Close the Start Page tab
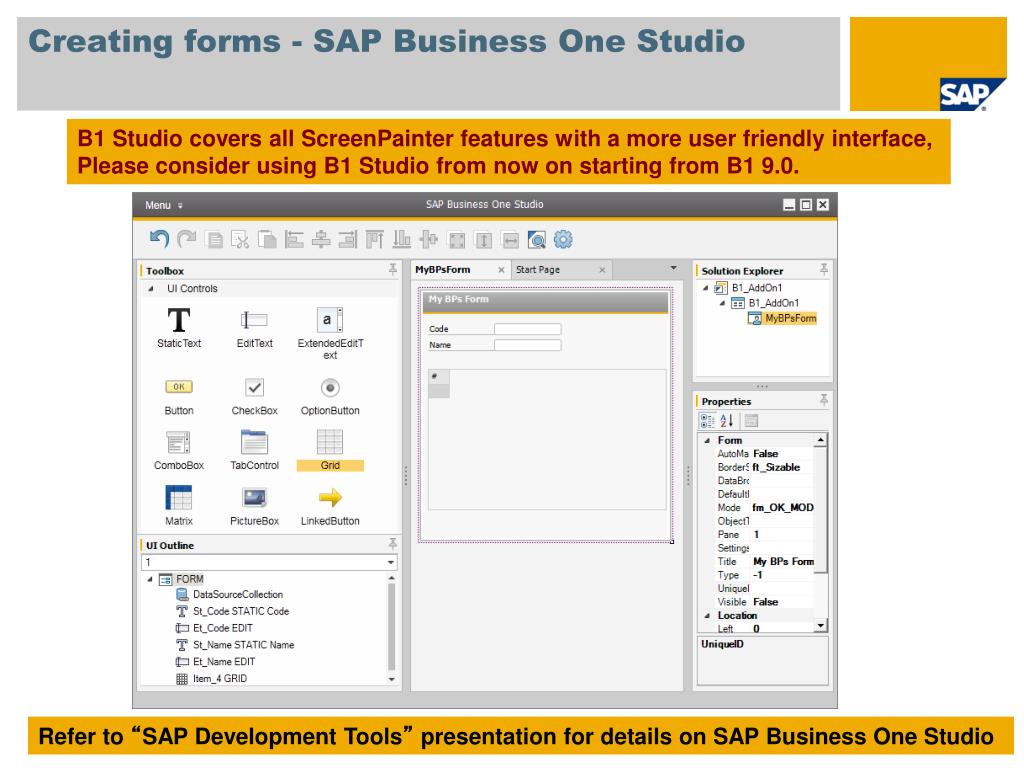Viewport: 1024px width, 768px height. tap(601, 270)
